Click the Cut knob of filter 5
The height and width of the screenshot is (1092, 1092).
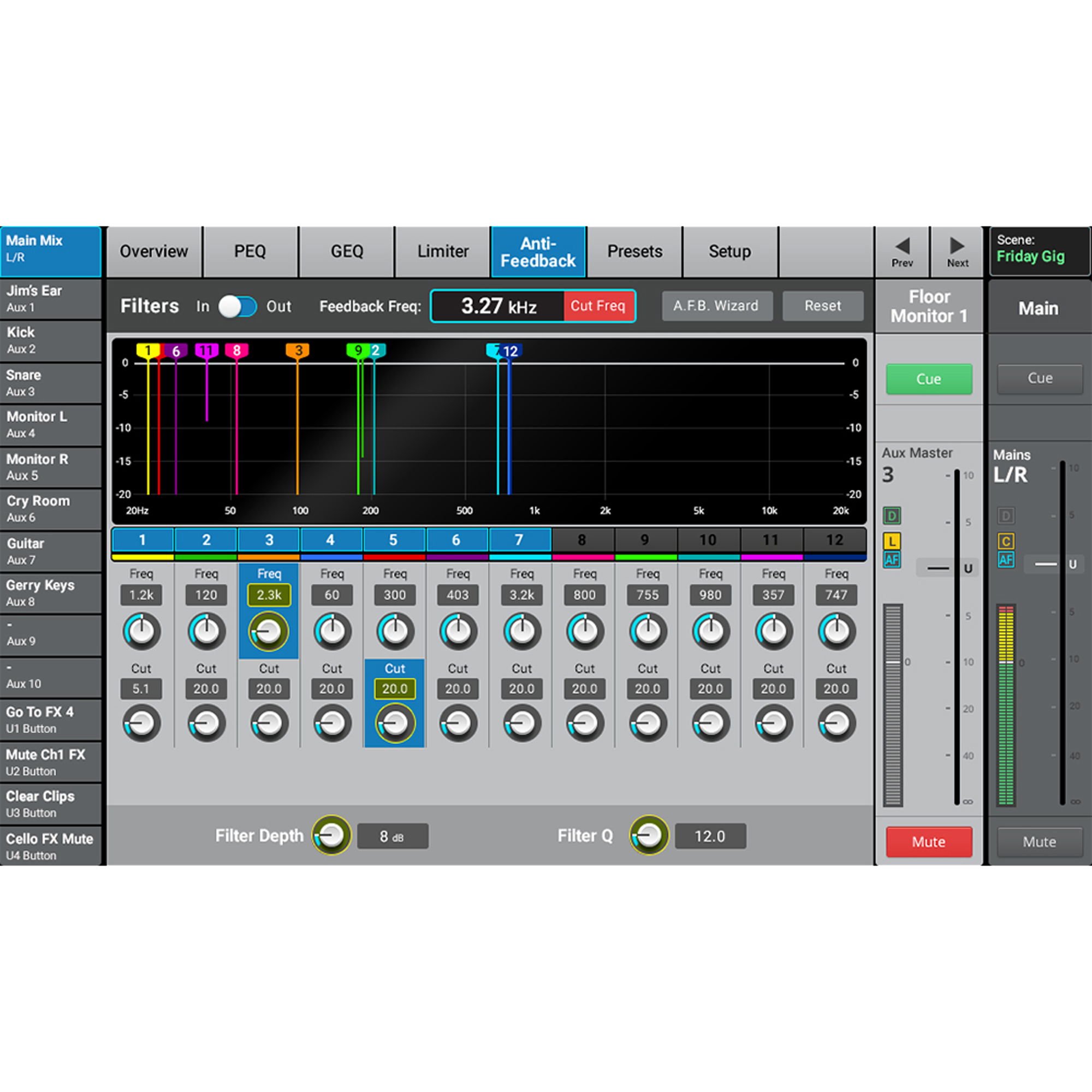tap(395, 723)
